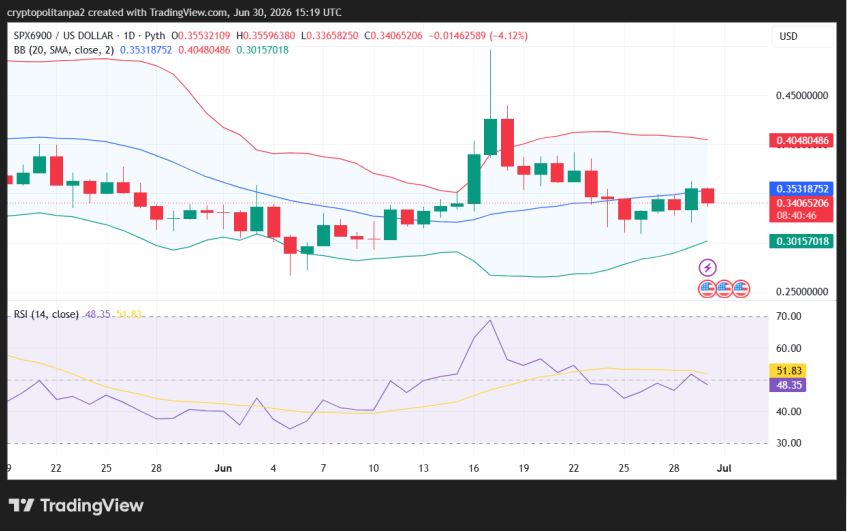The height and width of the screenshot is (531, 847).
Task: Click the red 0.40480486 upper band price label
Action: coord(802,140)
